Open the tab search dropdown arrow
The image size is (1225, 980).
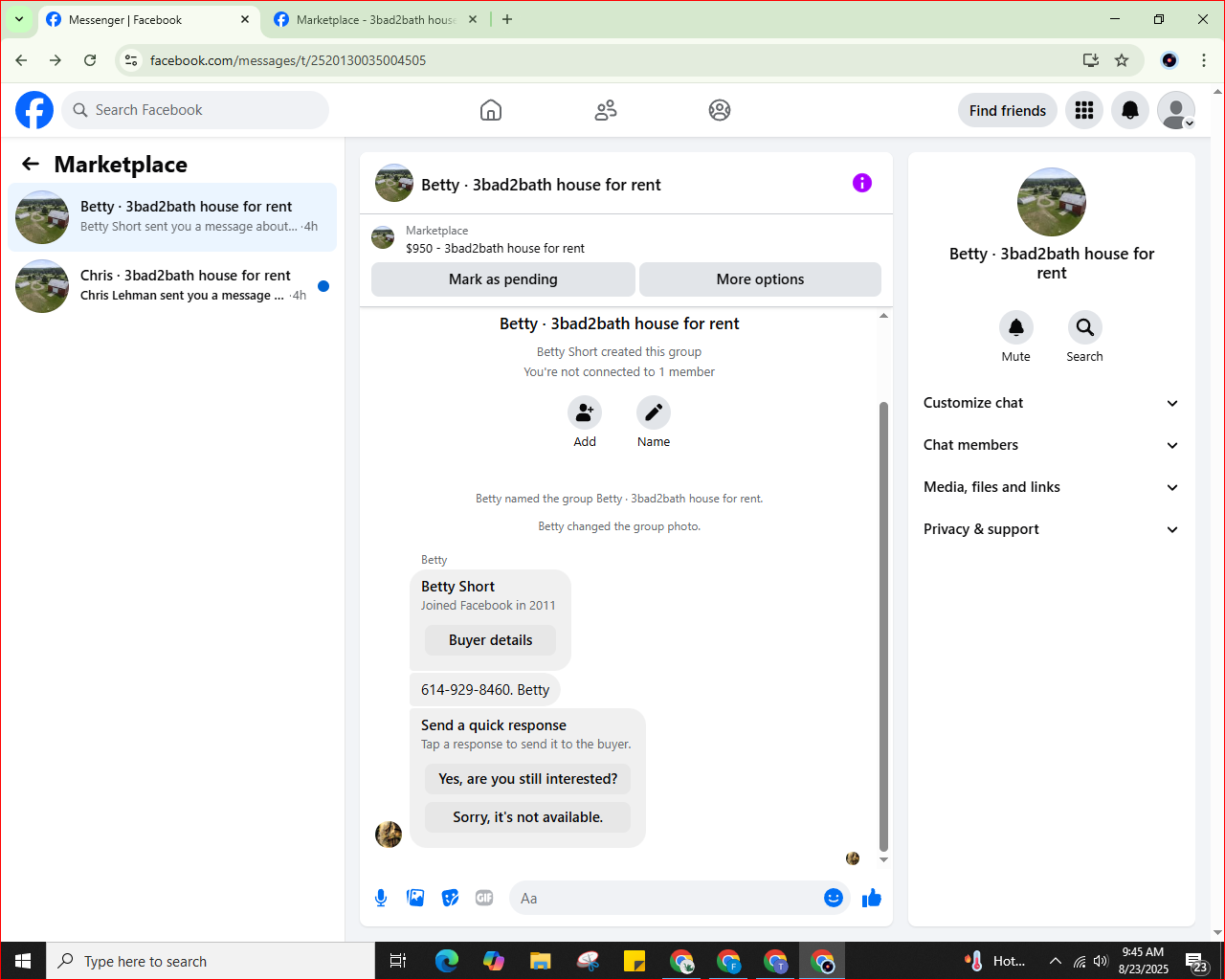coord(18,19)
